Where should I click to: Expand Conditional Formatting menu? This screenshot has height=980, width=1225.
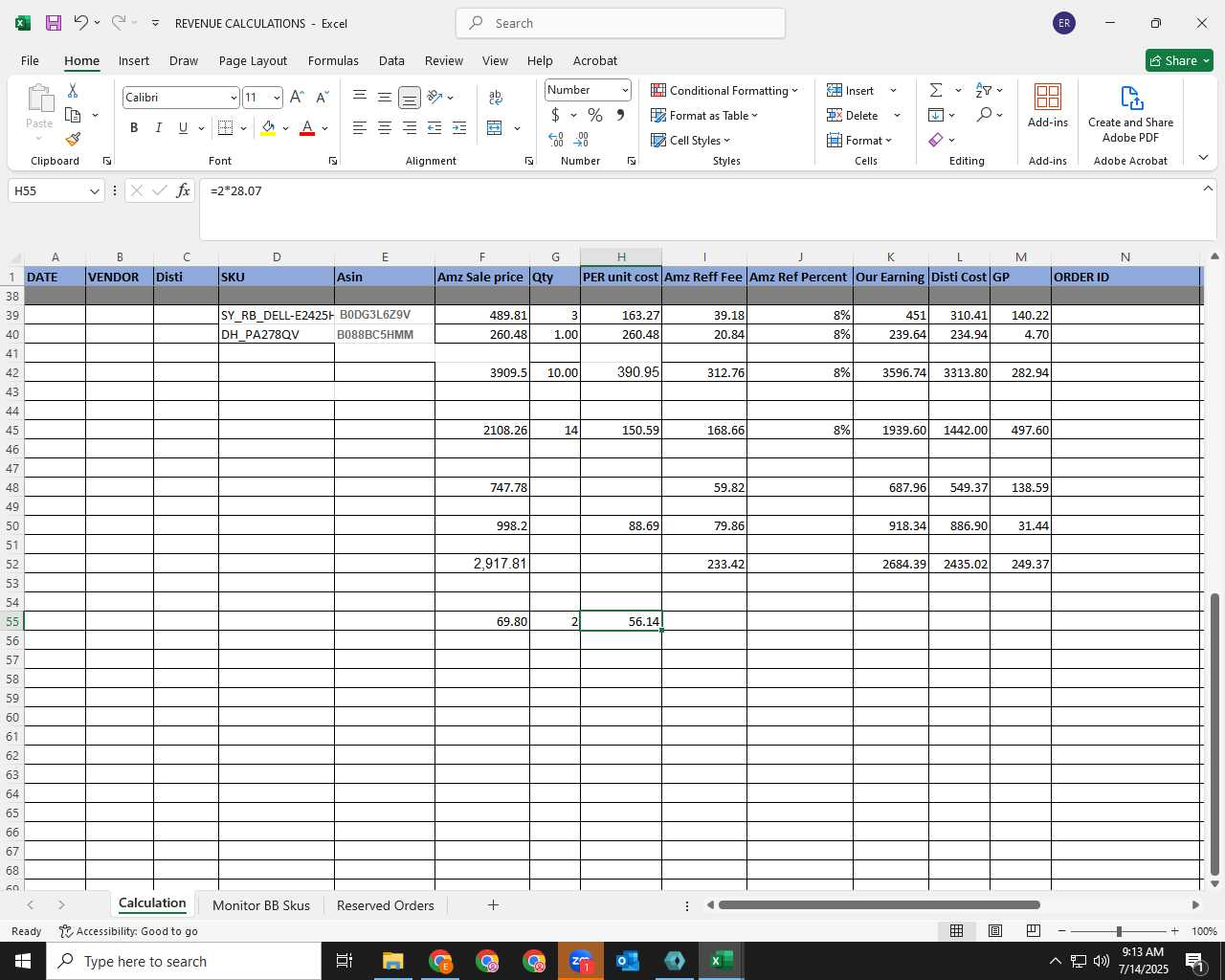[x=724, y=90]
